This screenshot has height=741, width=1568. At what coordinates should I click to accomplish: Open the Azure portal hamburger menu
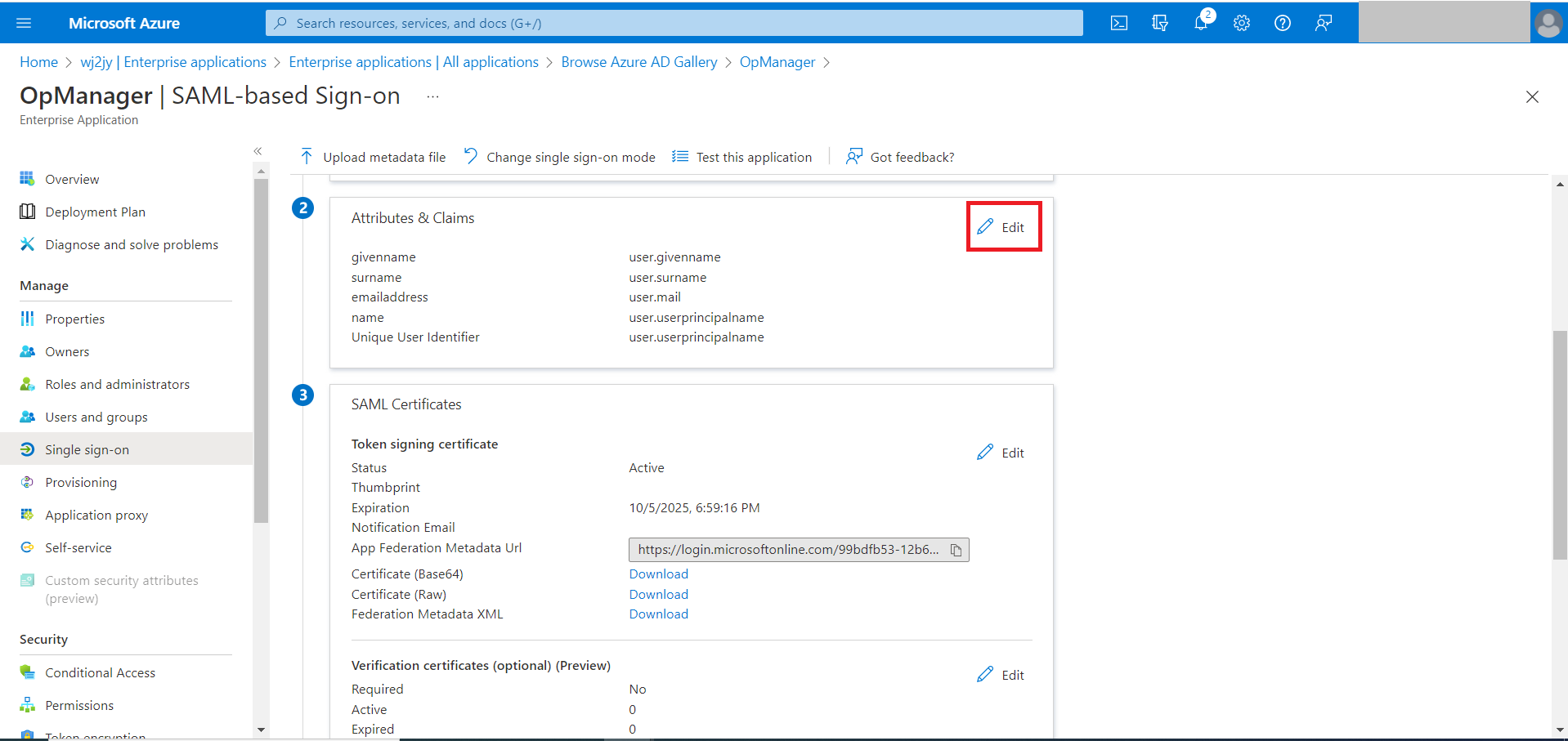pyautogui.click(x=24, y=23)
